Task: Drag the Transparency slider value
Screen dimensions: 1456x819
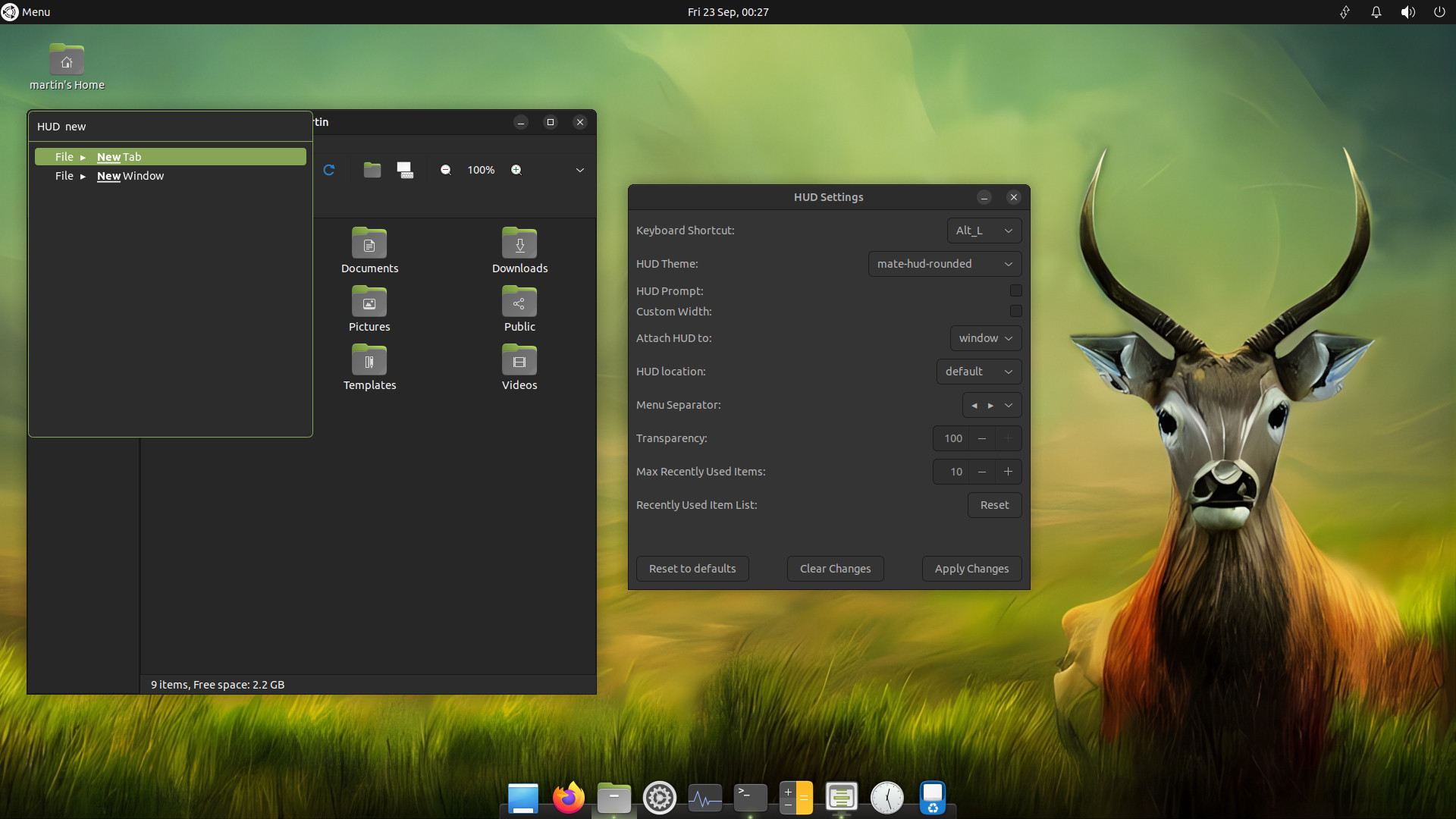Action: [952, 438]
